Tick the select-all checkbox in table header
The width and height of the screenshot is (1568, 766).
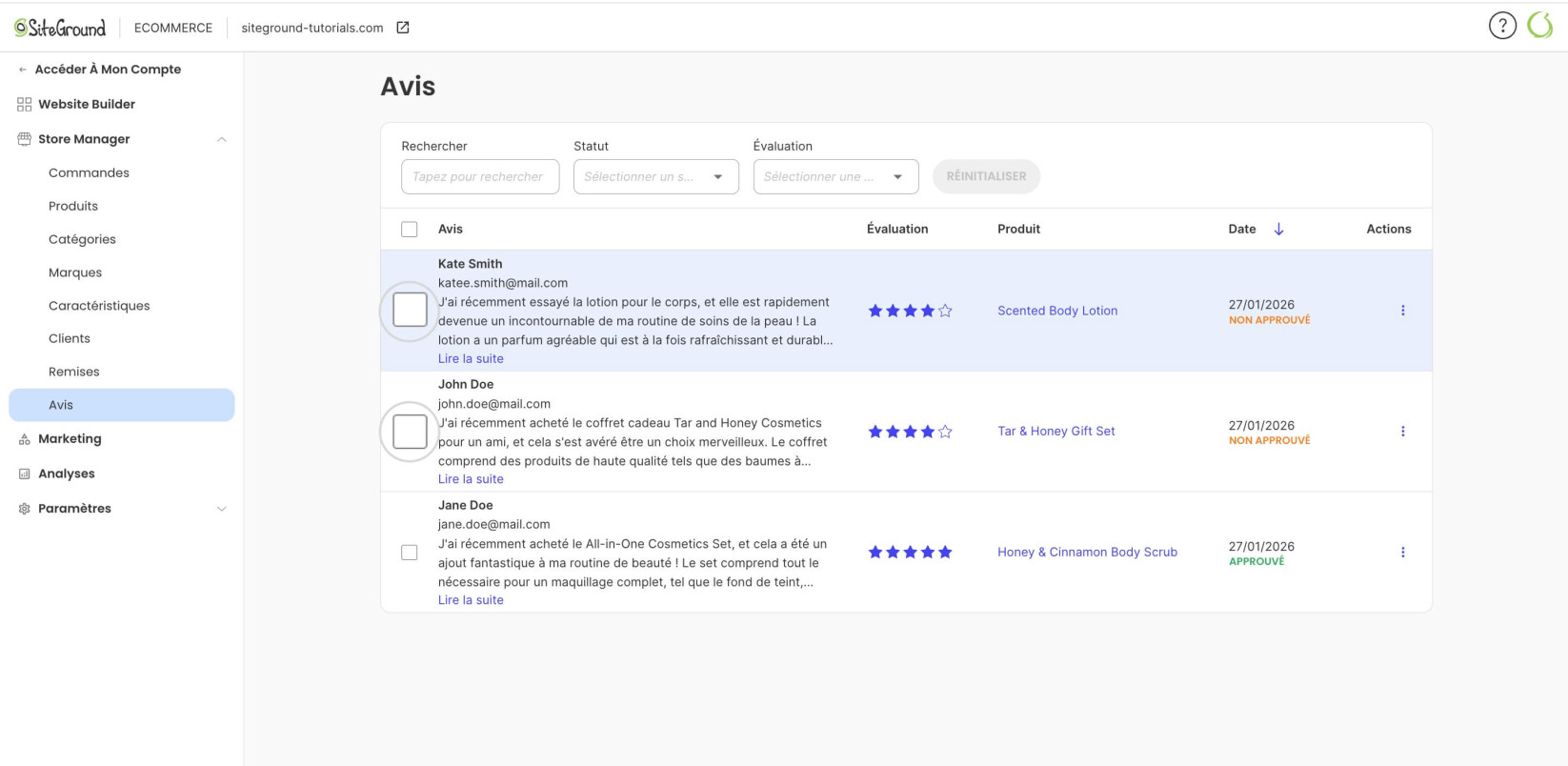[x=410, y=230]
